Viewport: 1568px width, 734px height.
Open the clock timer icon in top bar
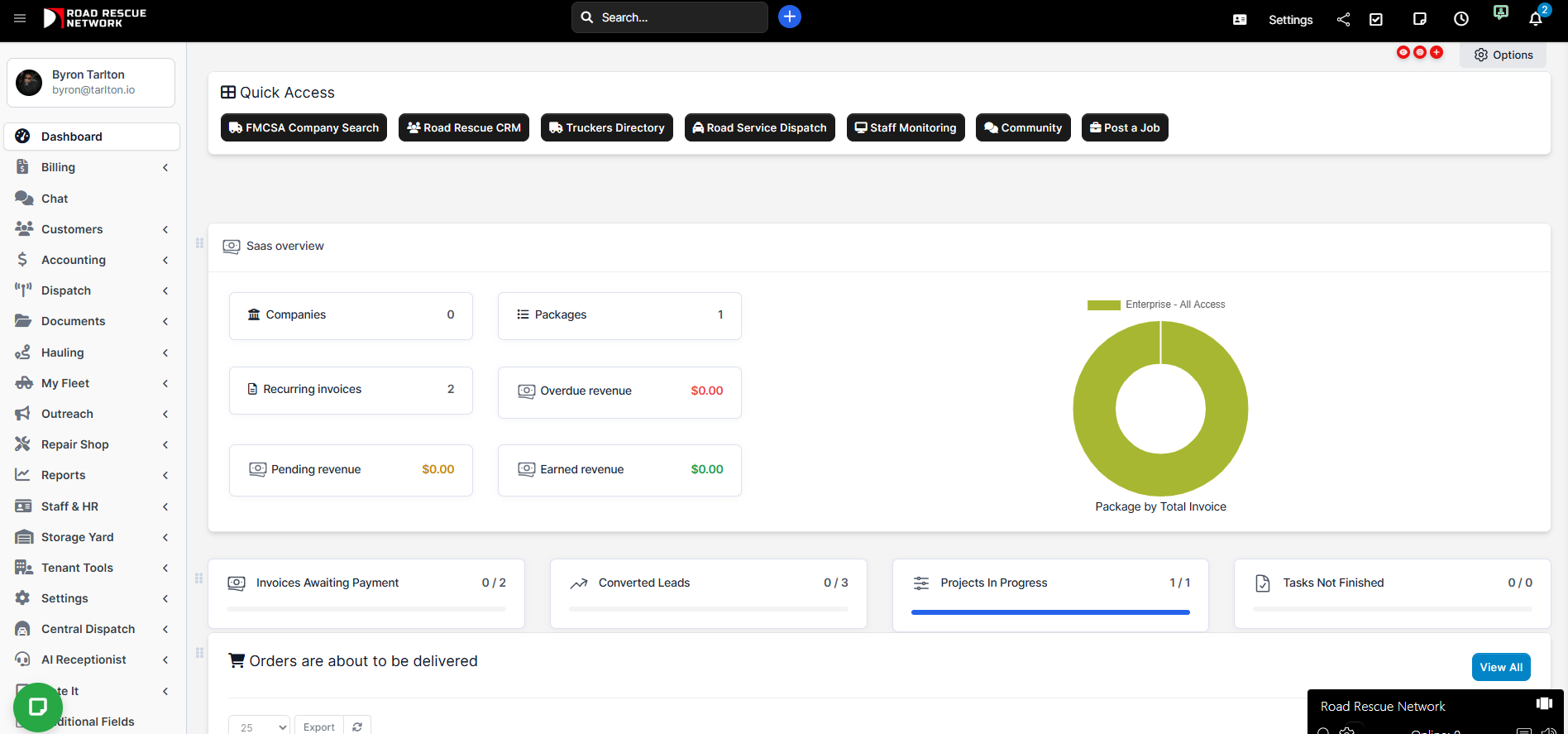point(1461,20)
